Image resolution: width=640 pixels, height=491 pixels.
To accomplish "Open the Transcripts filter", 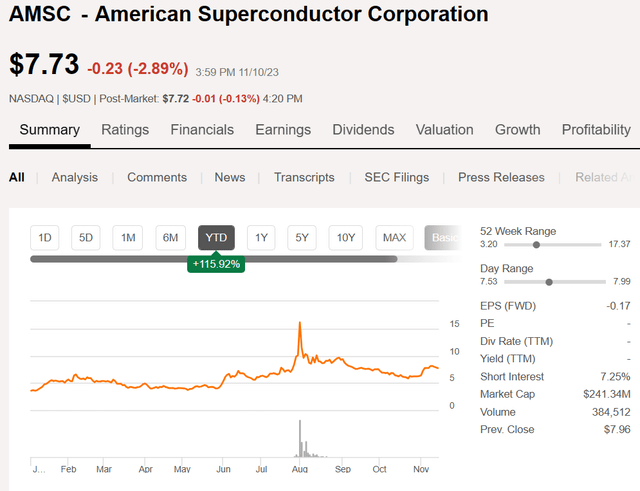I will [304, 177].
